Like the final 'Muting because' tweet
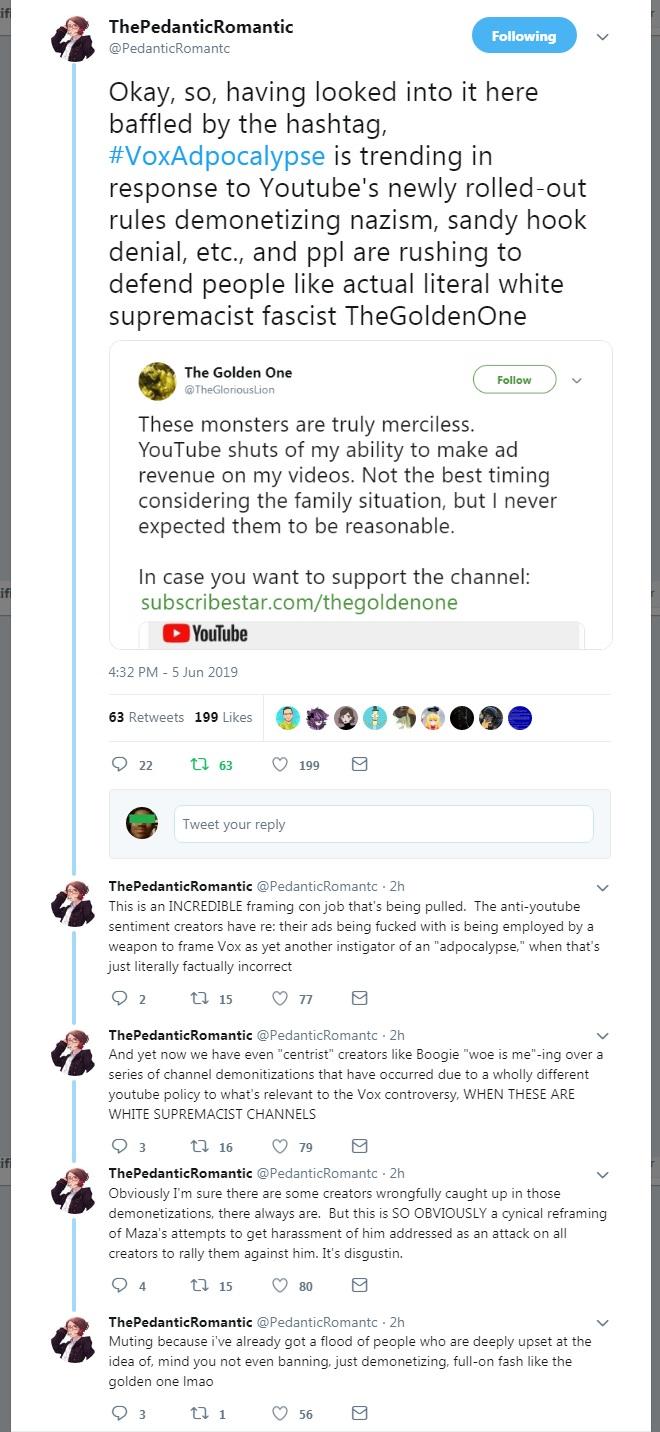Image resolution: width=660 pixels, height=1432 pixels. pos(280,1413)
